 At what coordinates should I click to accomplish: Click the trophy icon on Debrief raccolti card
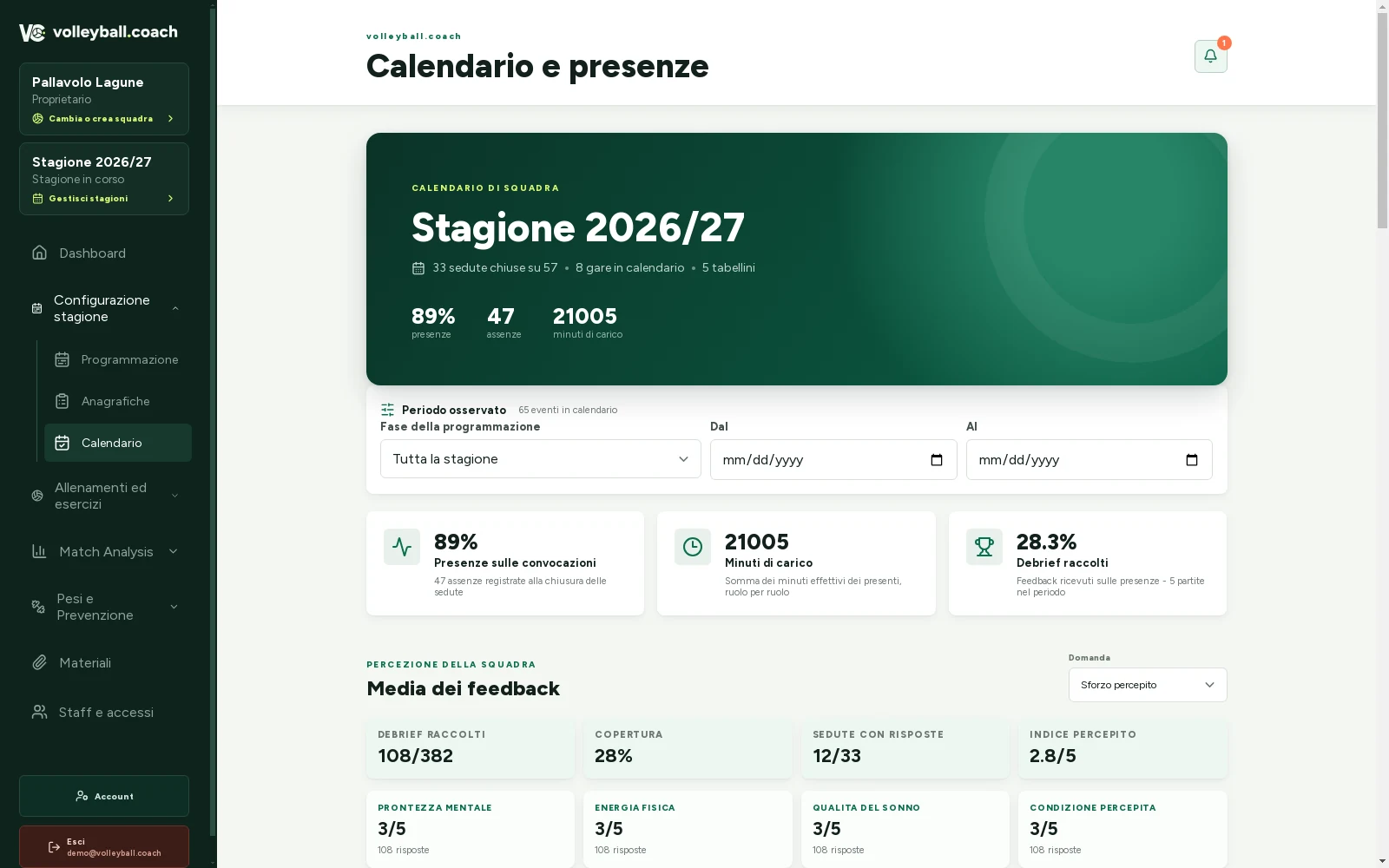point(984,547)
